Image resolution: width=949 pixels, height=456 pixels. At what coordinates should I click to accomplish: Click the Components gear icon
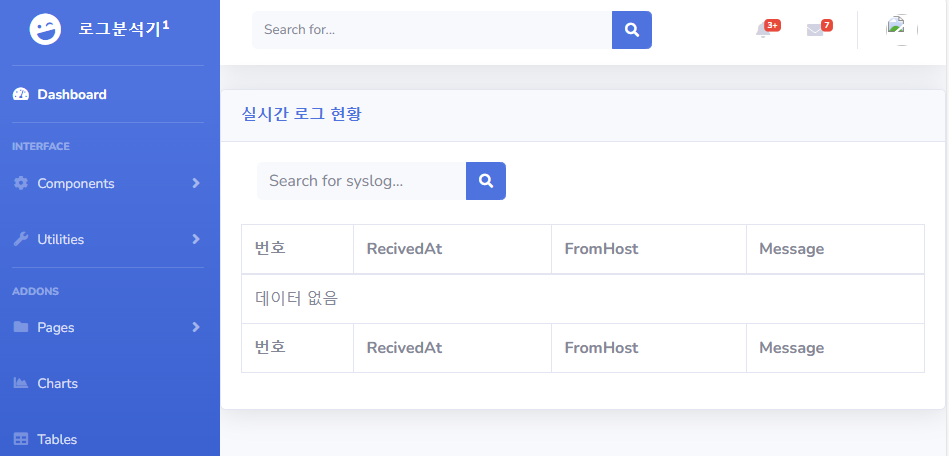(x=21, y=183)
